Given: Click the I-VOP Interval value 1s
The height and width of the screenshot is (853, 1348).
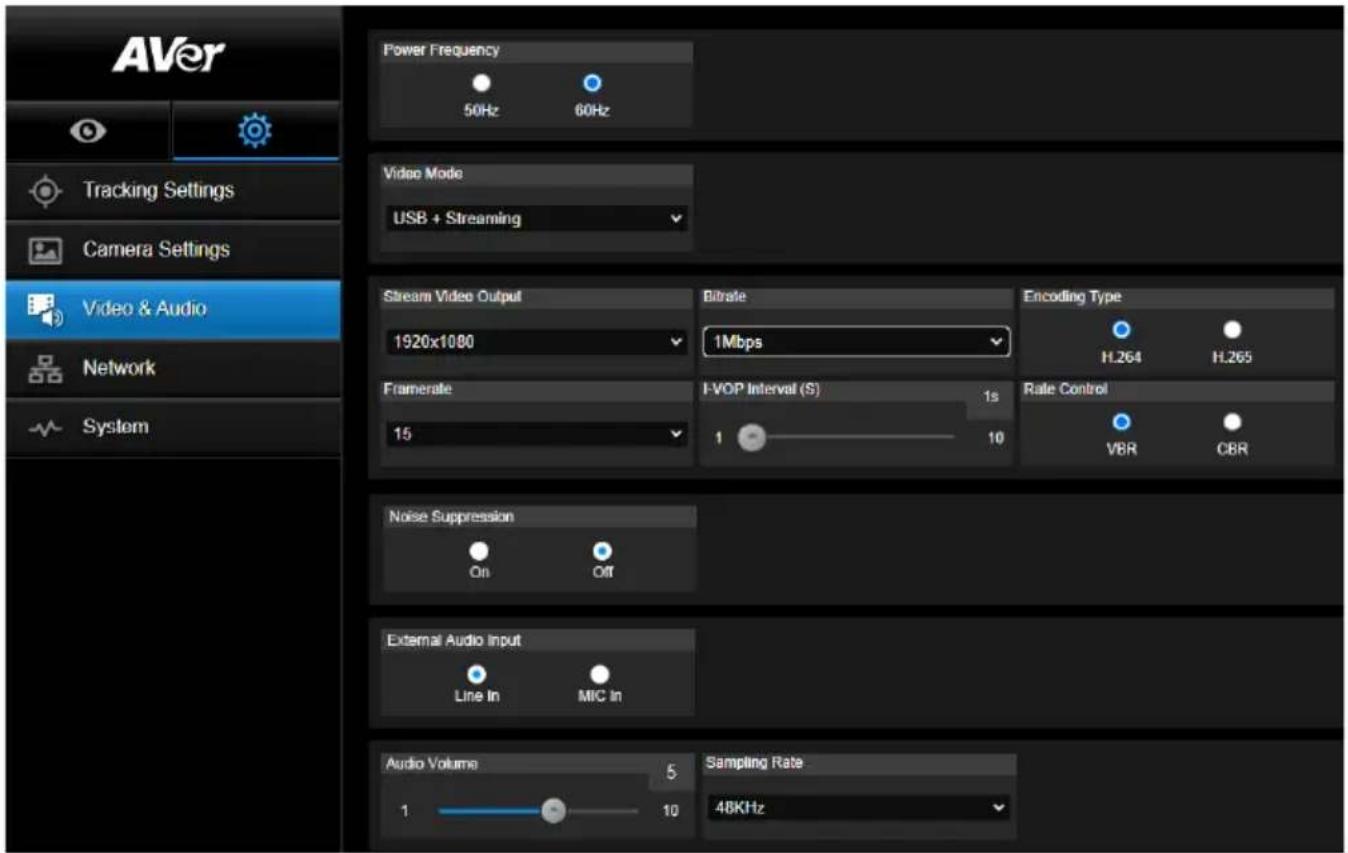Looking at the screenshot, I should click(x=991, y=397).
